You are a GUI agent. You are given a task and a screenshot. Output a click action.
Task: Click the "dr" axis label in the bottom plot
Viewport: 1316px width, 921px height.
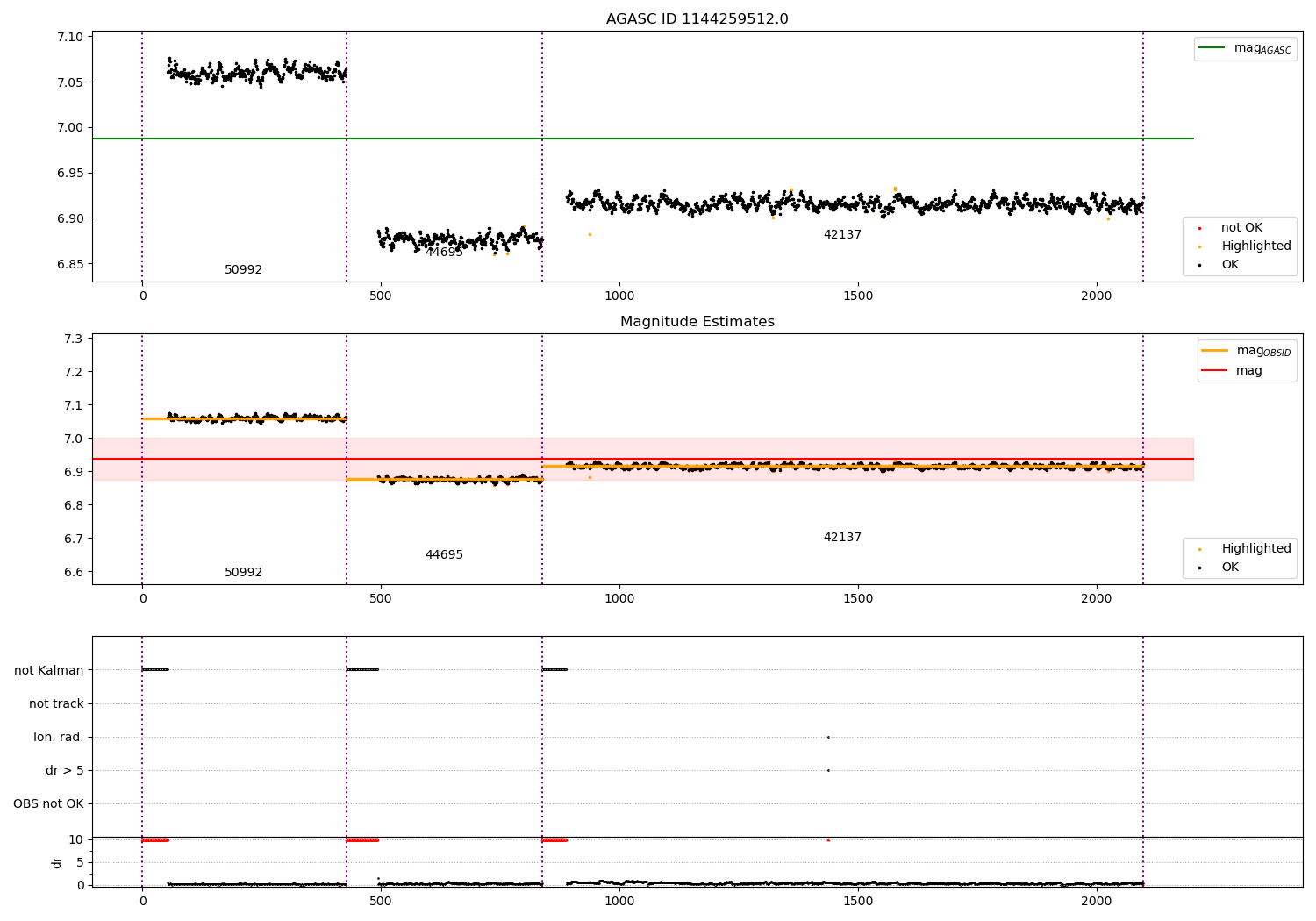[57, 862]
